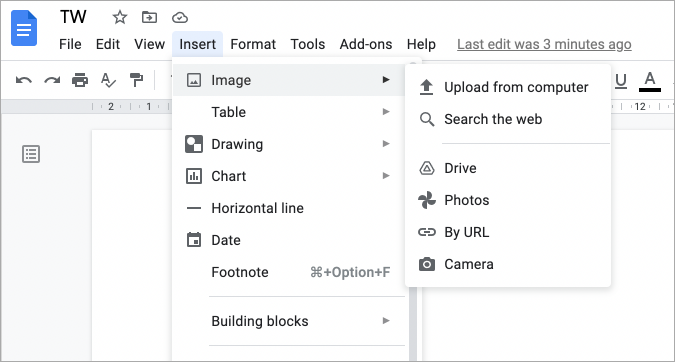Expand the Drawing submenu

pos(289,144)
